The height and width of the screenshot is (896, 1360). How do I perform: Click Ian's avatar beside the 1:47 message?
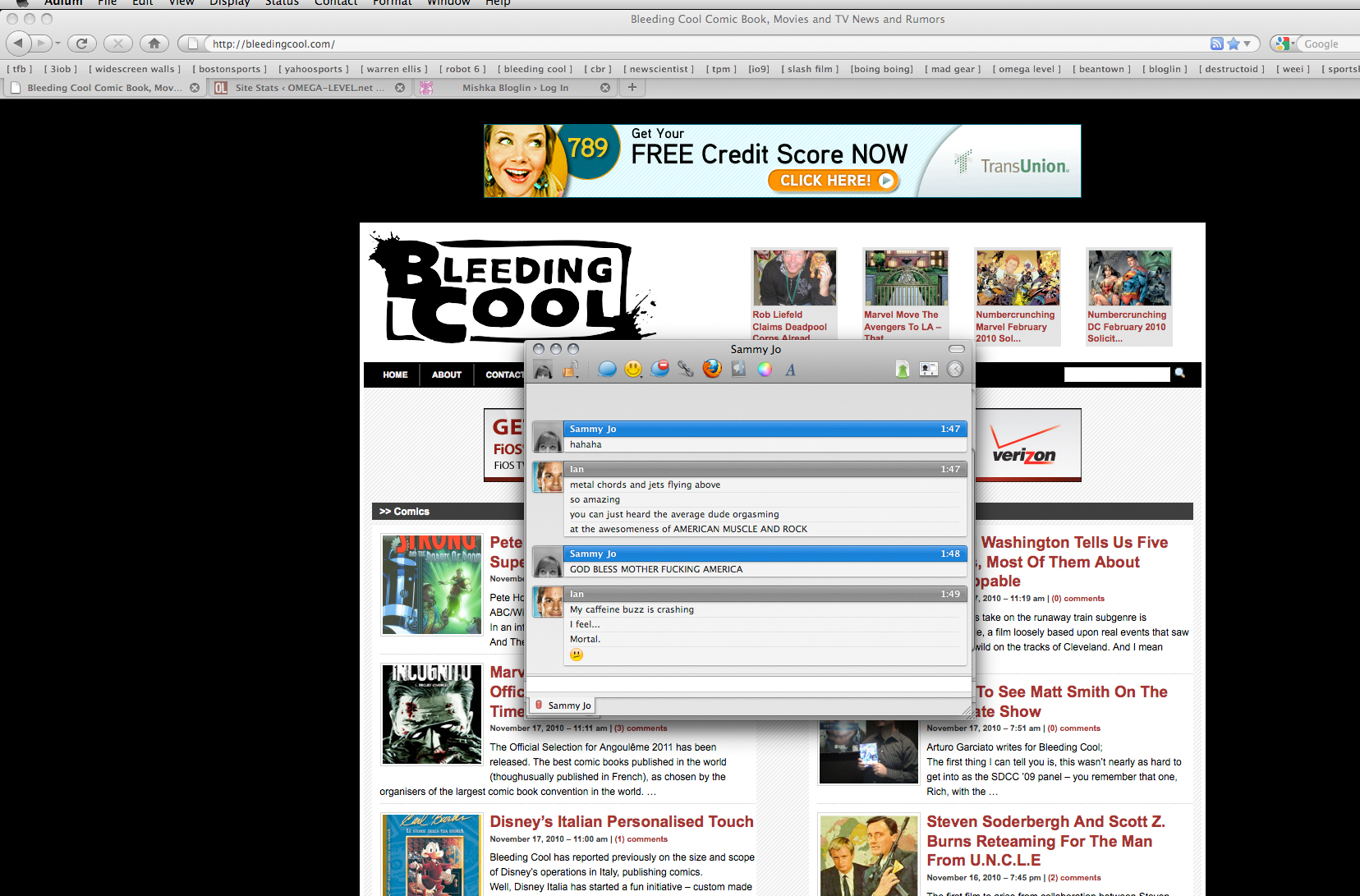click(x=548, y=477)
